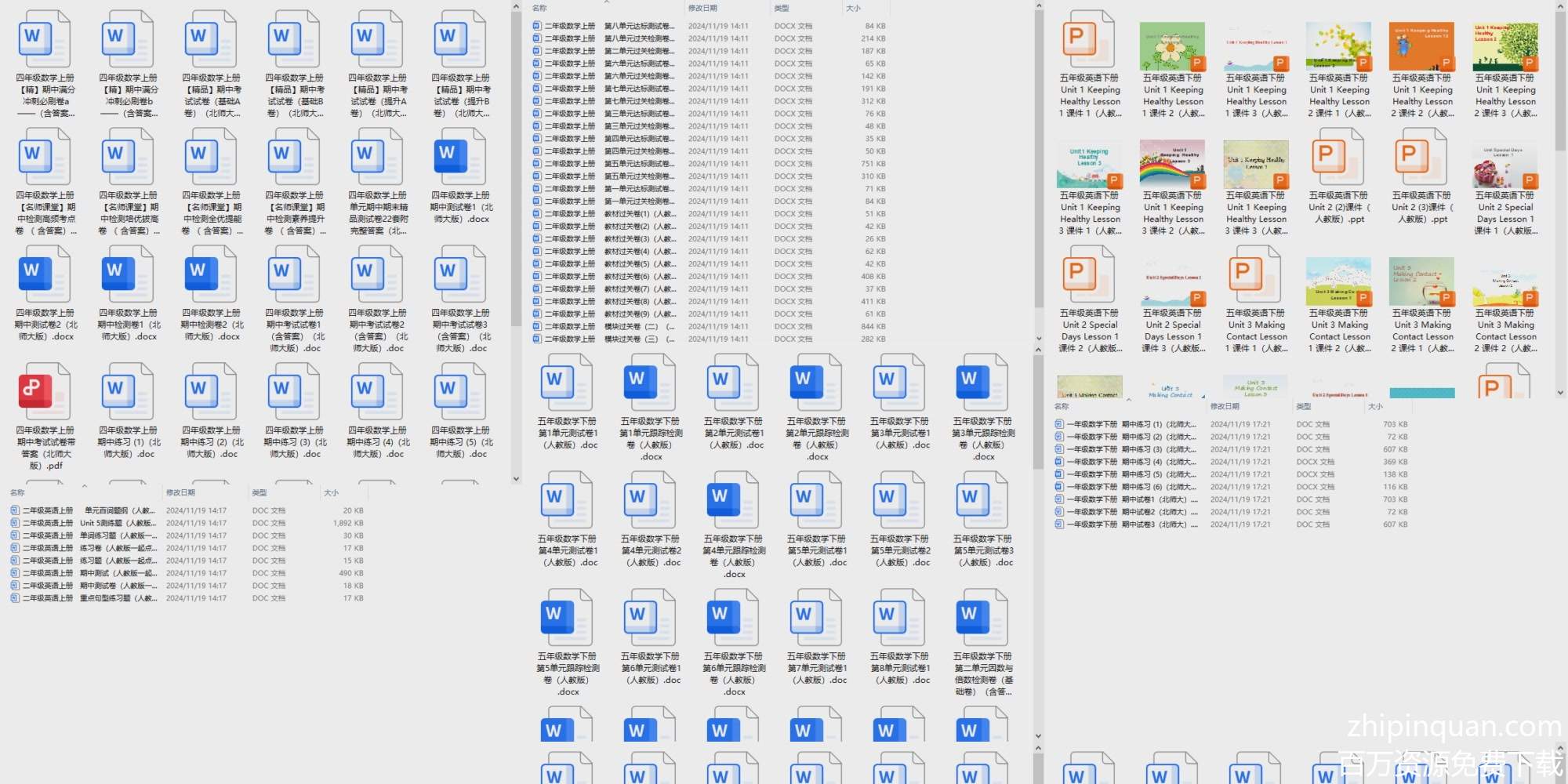Click 名称 header in 二年级英语上册 list
Screen dimensions: 1568x784
click(17, 493)
